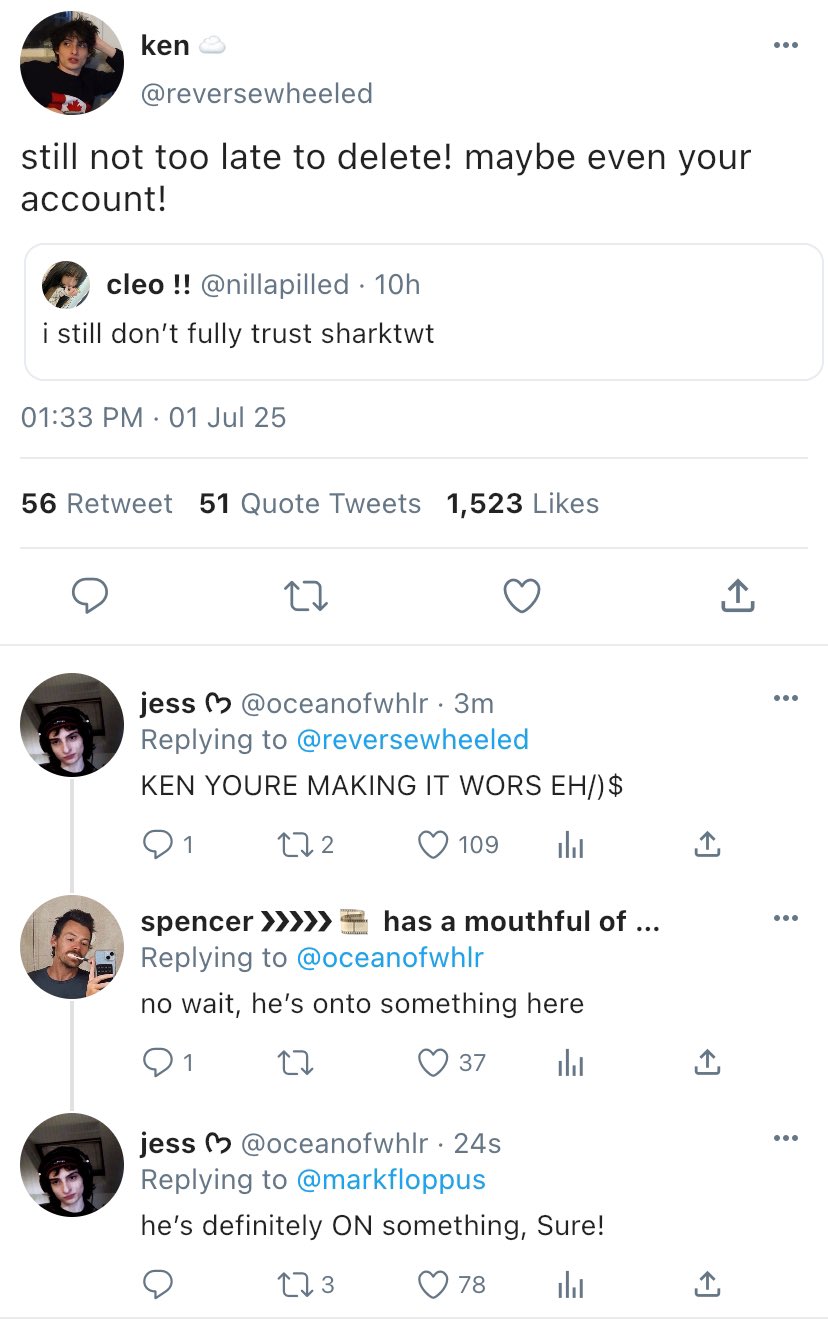Image resolution: width=828 pixels, height=1320 pixels.
Task: Open the 1,523 Likes list
Action: point(523,503)
